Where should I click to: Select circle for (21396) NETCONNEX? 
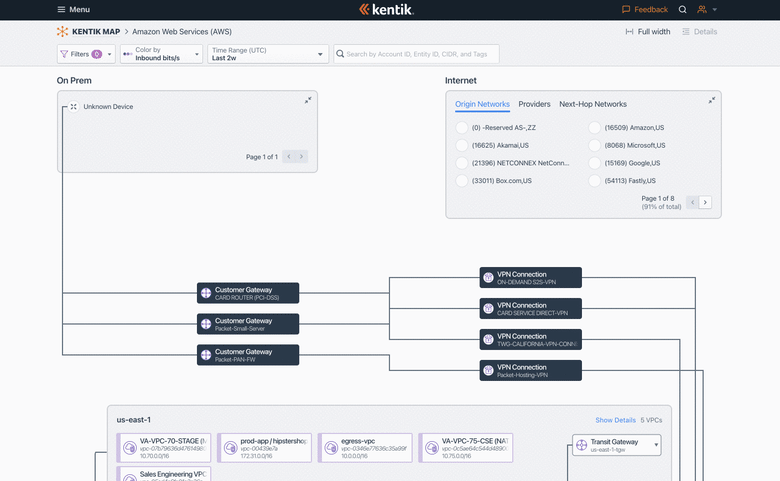(x=462, y=163)
